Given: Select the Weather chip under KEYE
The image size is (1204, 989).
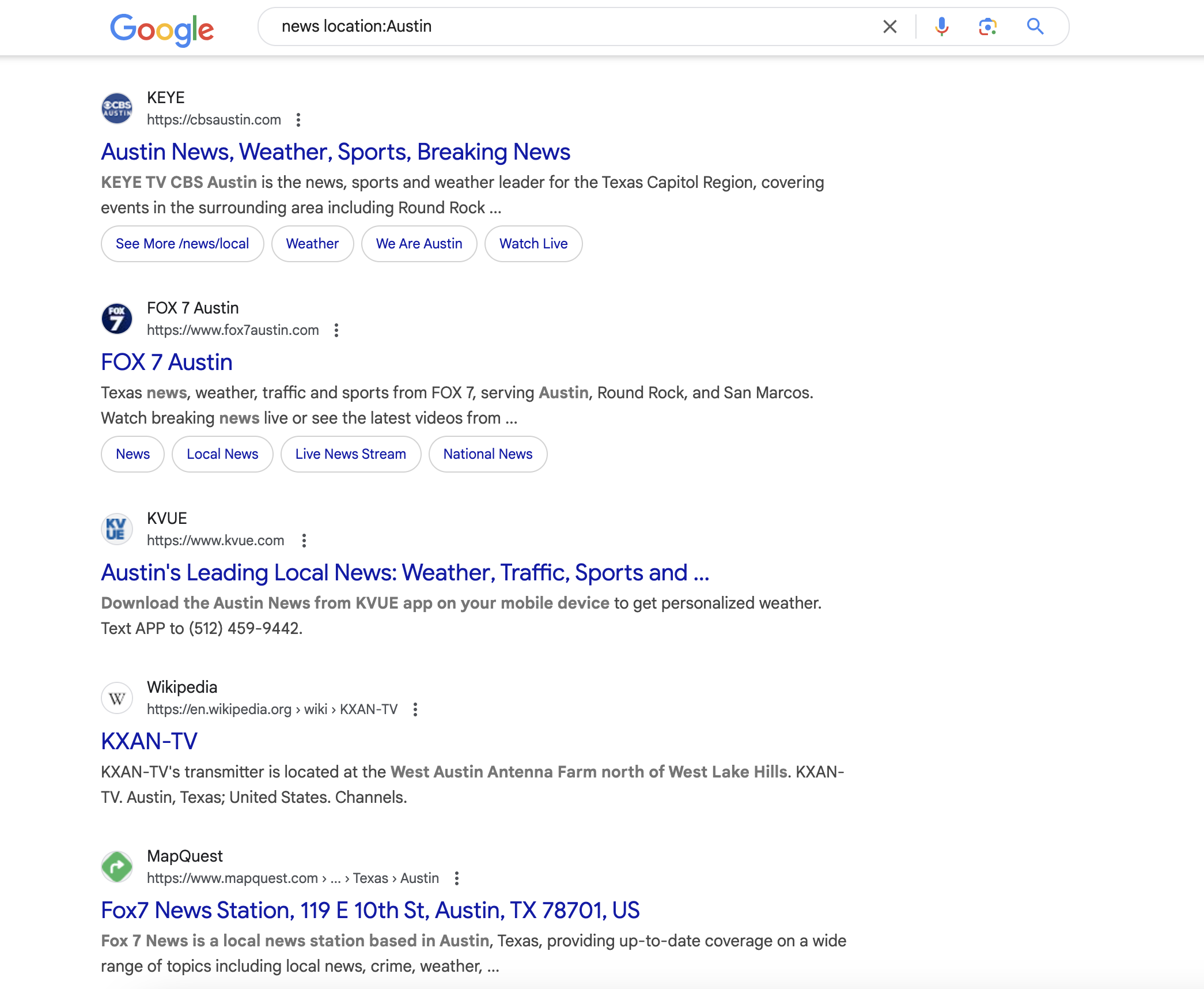Looking at the screenshot, I should (x=312, y=244).
